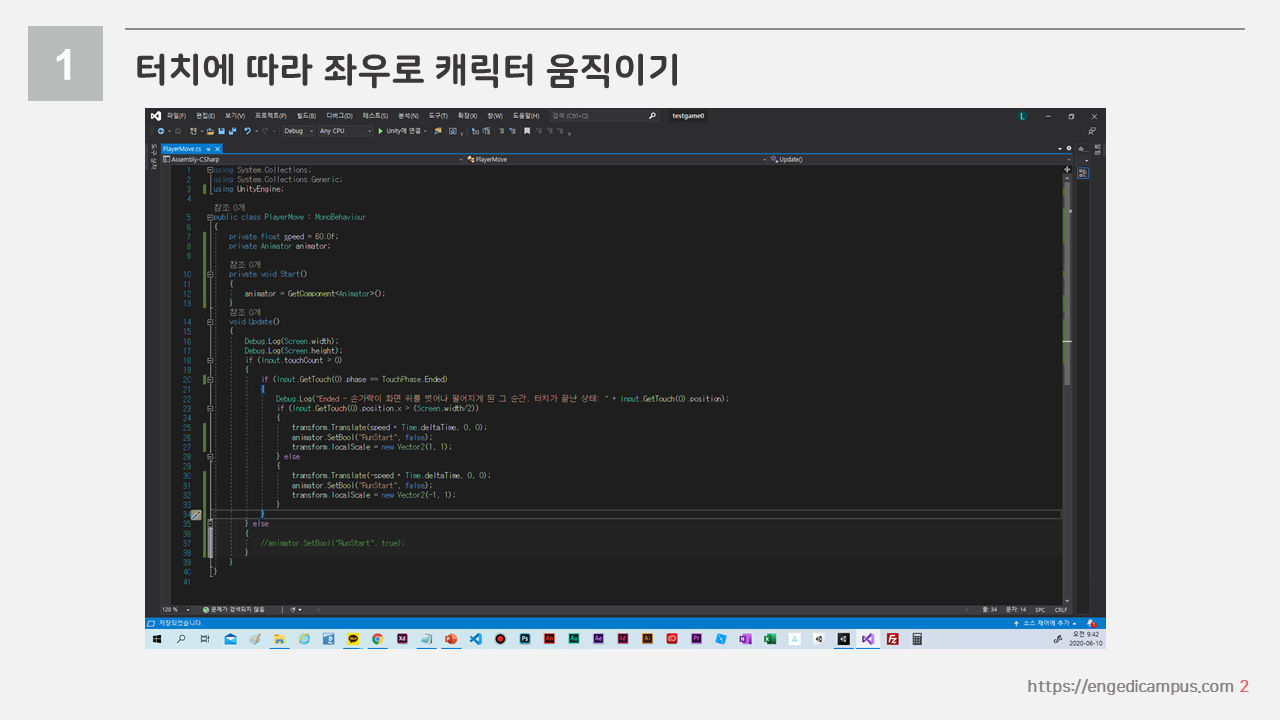
Task: Open File Explorer from the taskbar
Action: coord(279,639)
